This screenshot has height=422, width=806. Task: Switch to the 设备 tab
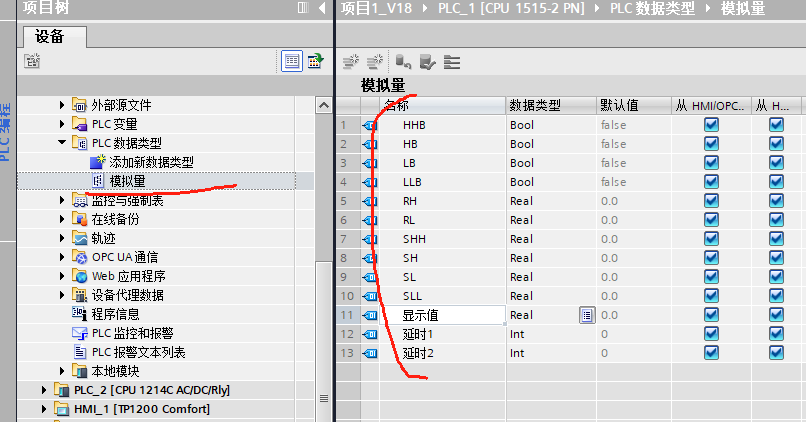pyautogui.click(x=55, y=37)
